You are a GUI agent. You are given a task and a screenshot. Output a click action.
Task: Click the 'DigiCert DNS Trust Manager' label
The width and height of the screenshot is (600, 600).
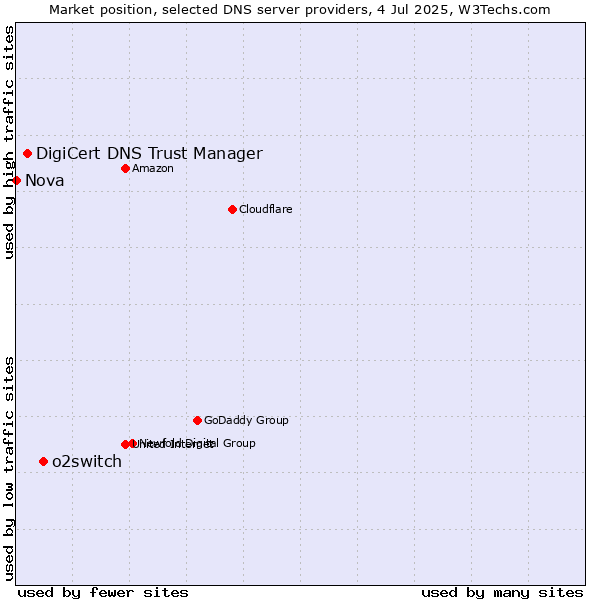pyautogui.click(x=149, y=153)
